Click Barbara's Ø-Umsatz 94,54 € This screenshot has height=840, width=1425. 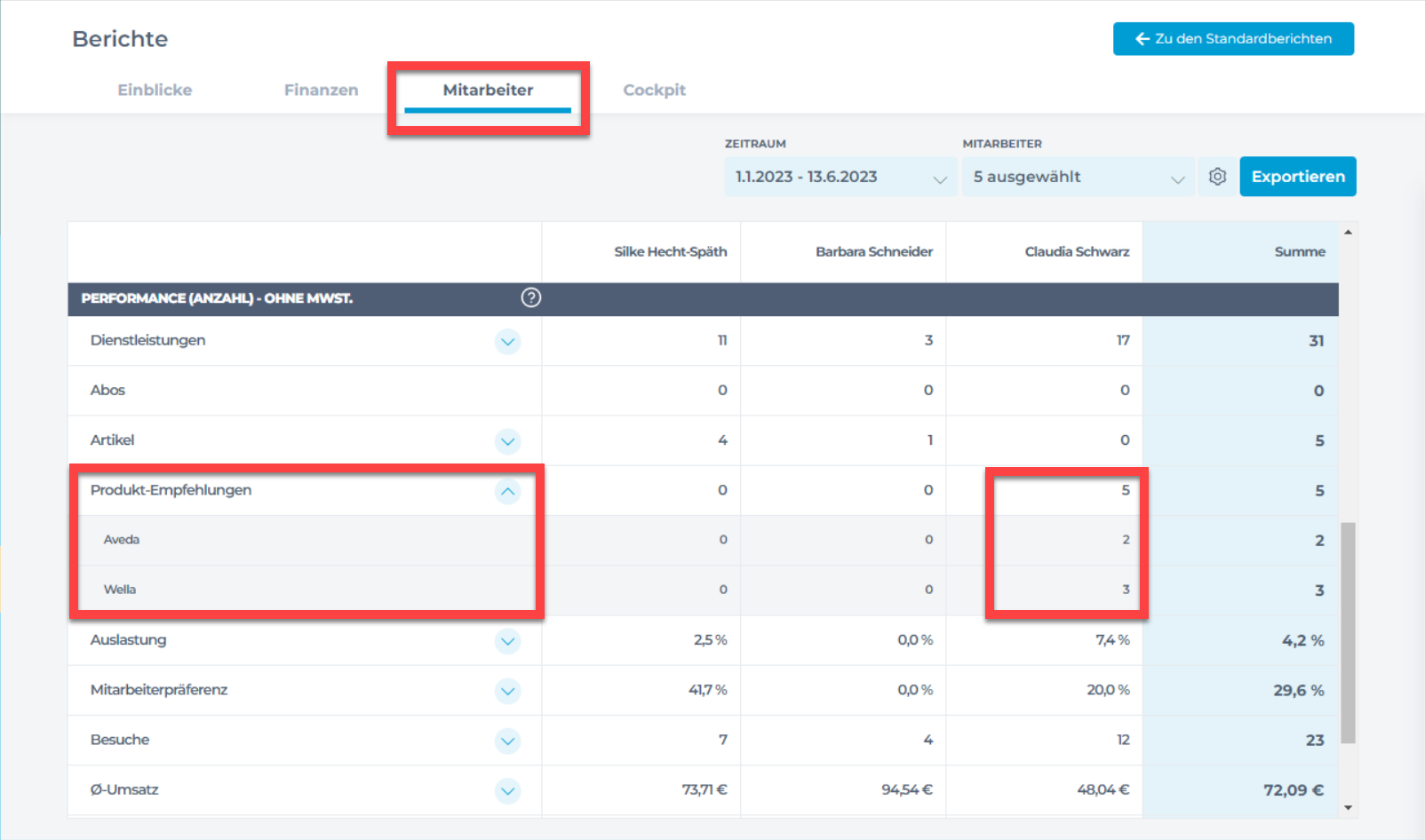907,790
